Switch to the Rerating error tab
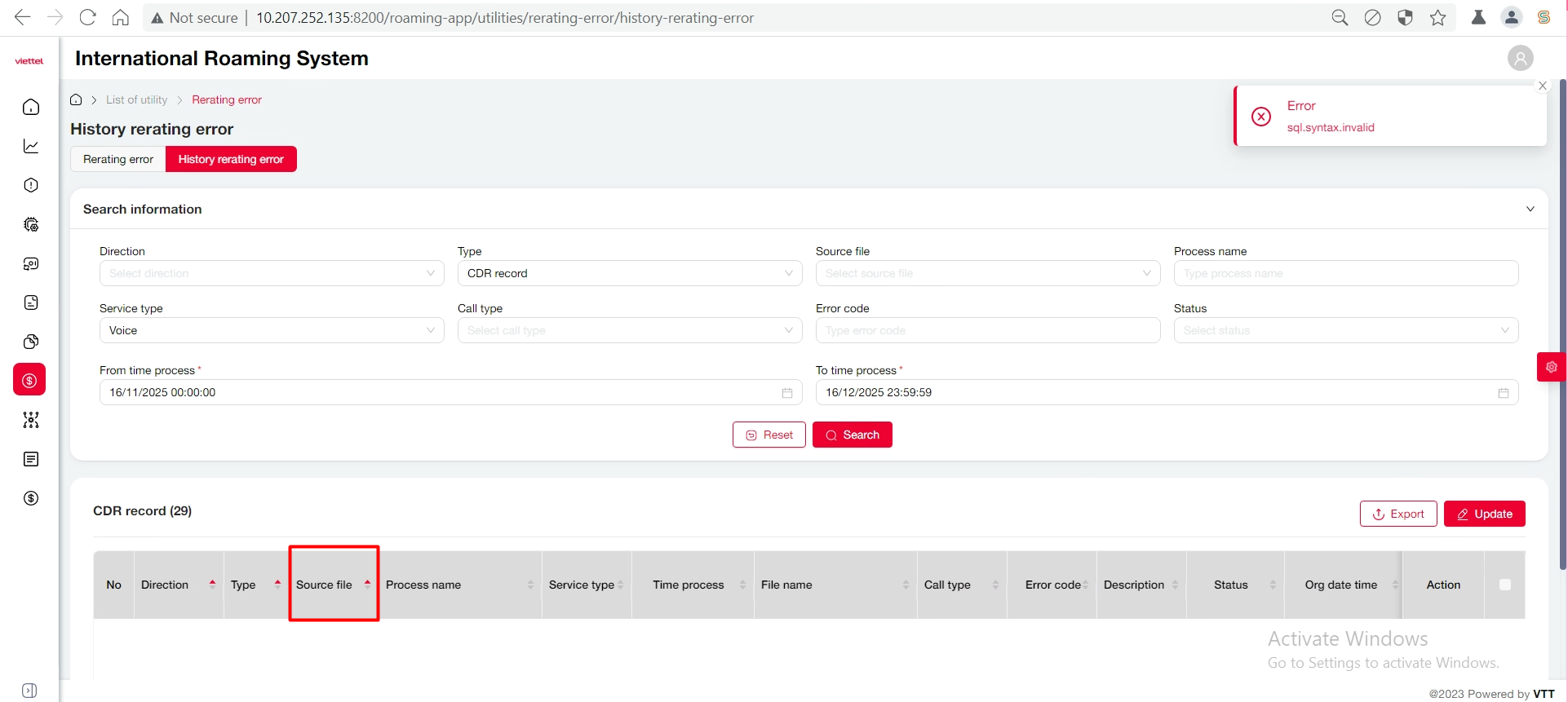Viewport: 1568px width, 702px height. coord(118,159)
